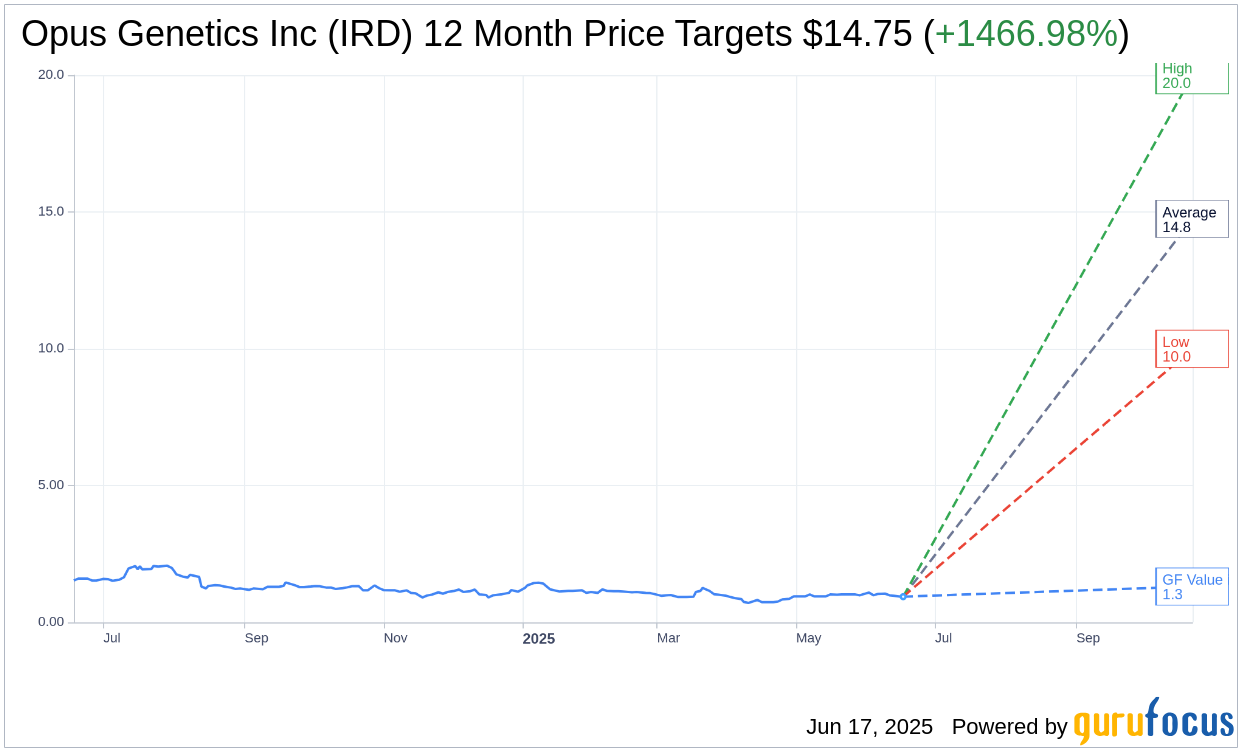The image size is (1242, 752).
Task: Select the High 20.0 target label
Action: click(x=1191, y=77)
